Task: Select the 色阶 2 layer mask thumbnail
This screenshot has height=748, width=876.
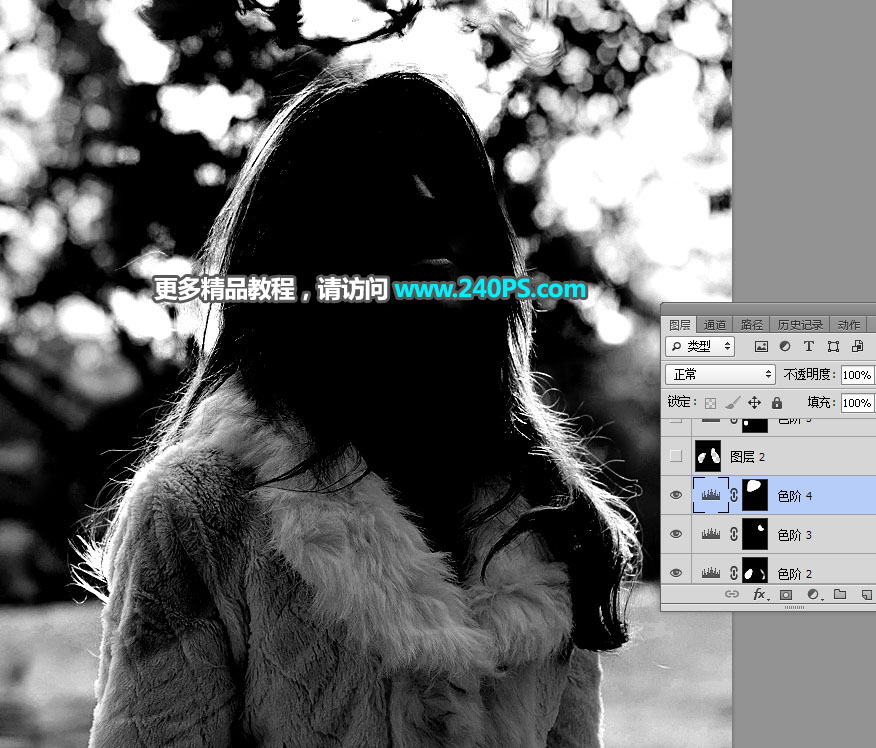Action: [755, 571]
